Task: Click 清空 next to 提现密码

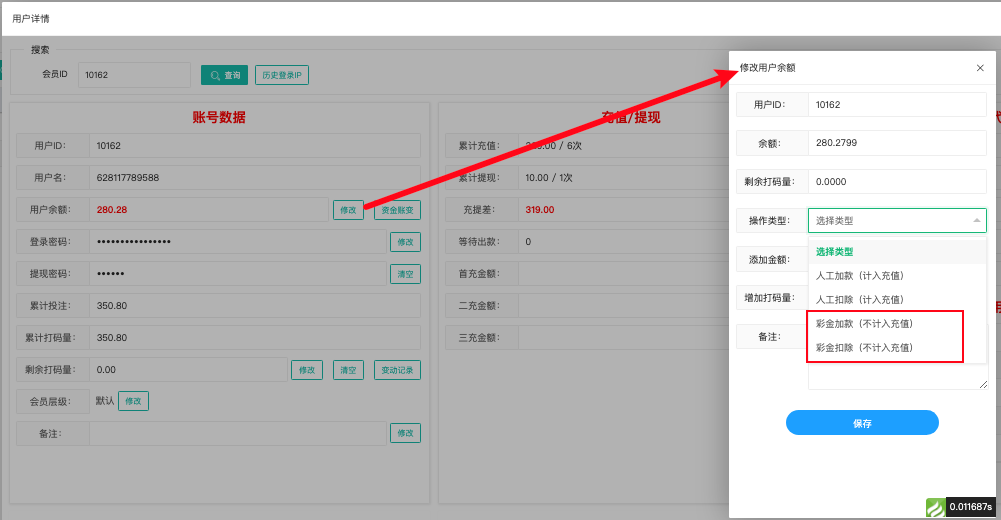Action: (x=405, y=274)
